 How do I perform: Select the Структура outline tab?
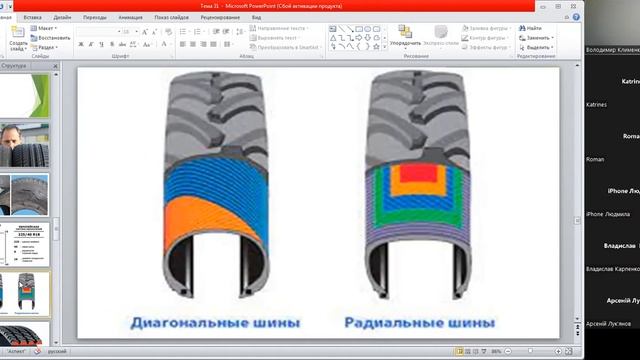[13, 66]
